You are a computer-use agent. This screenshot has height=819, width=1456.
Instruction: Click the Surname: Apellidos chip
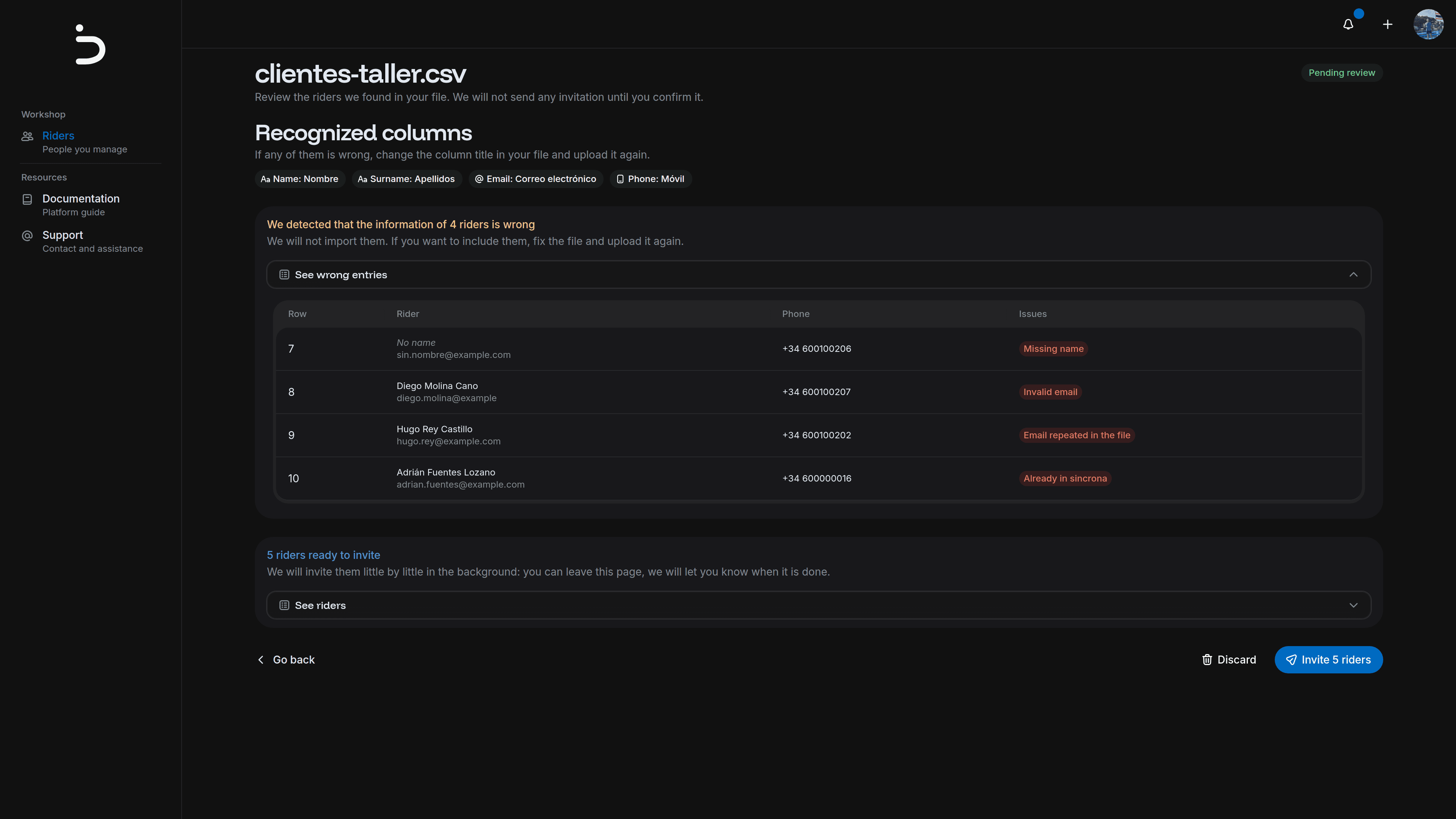(x=406, y=179)
